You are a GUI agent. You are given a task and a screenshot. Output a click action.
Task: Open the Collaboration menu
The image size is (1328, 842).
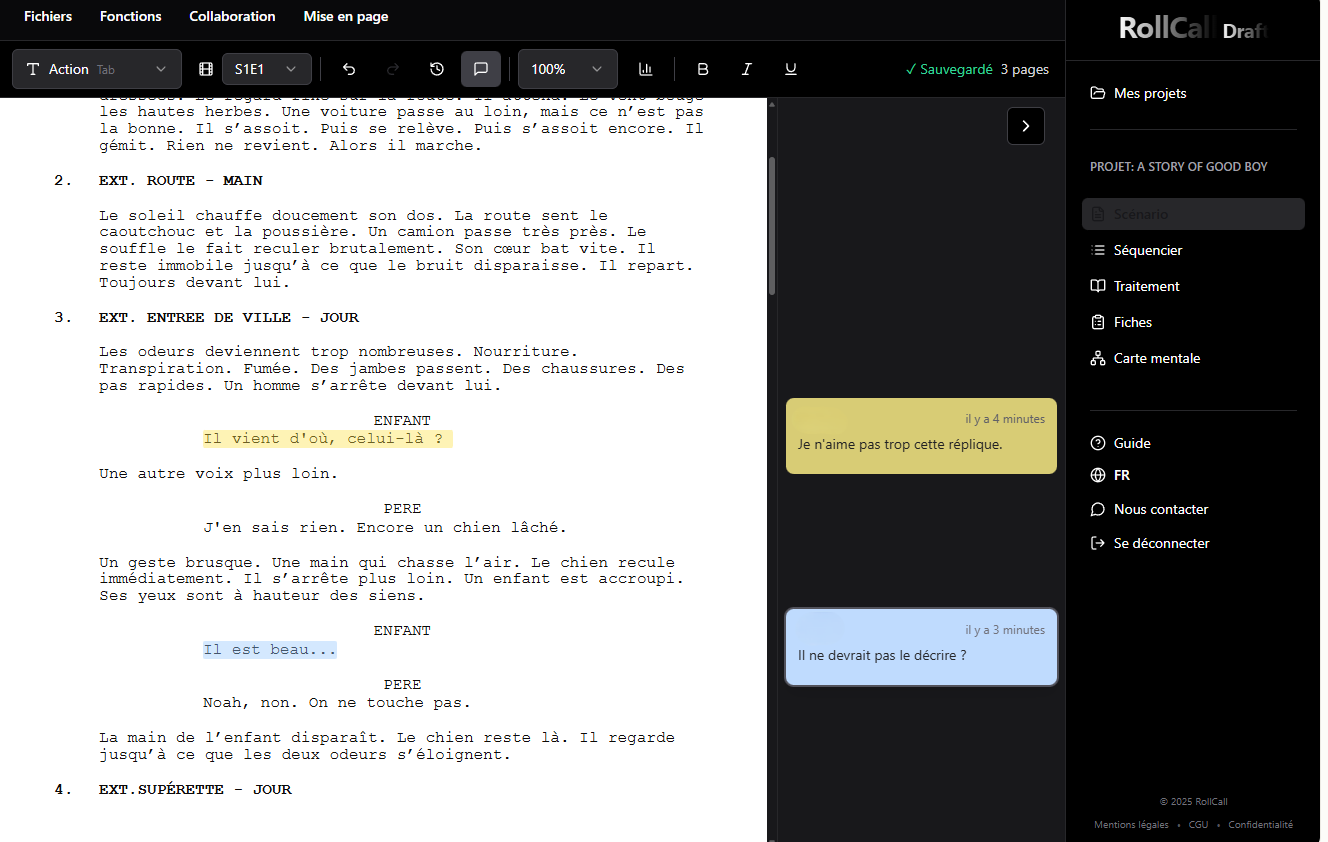pyautogui.click(x=232, y=16)
